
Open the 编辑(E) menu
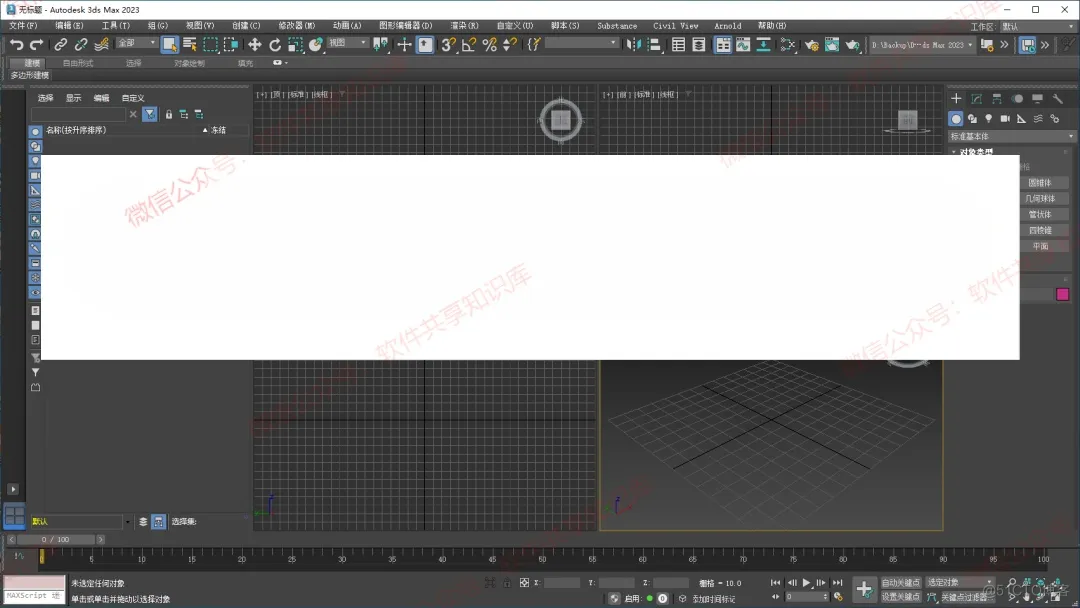[69, 25]
